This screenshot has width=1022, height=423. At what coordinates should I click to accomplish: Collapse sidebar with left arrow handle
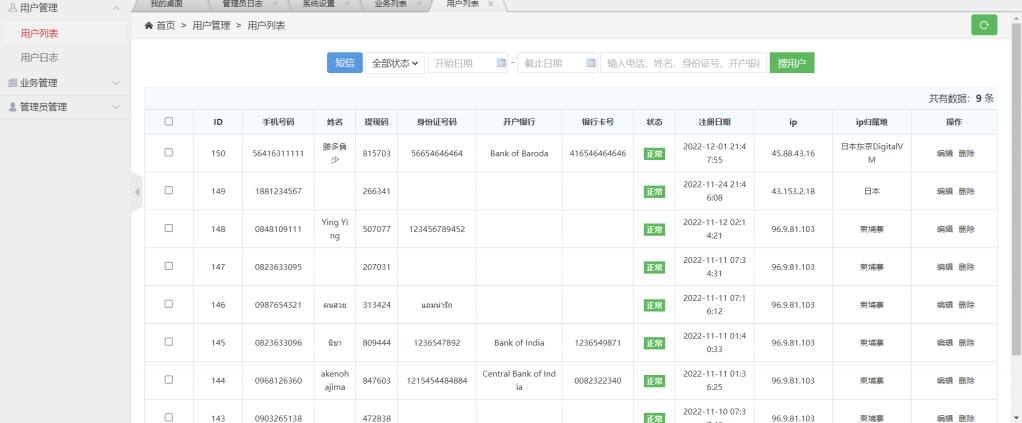point(137,192)
